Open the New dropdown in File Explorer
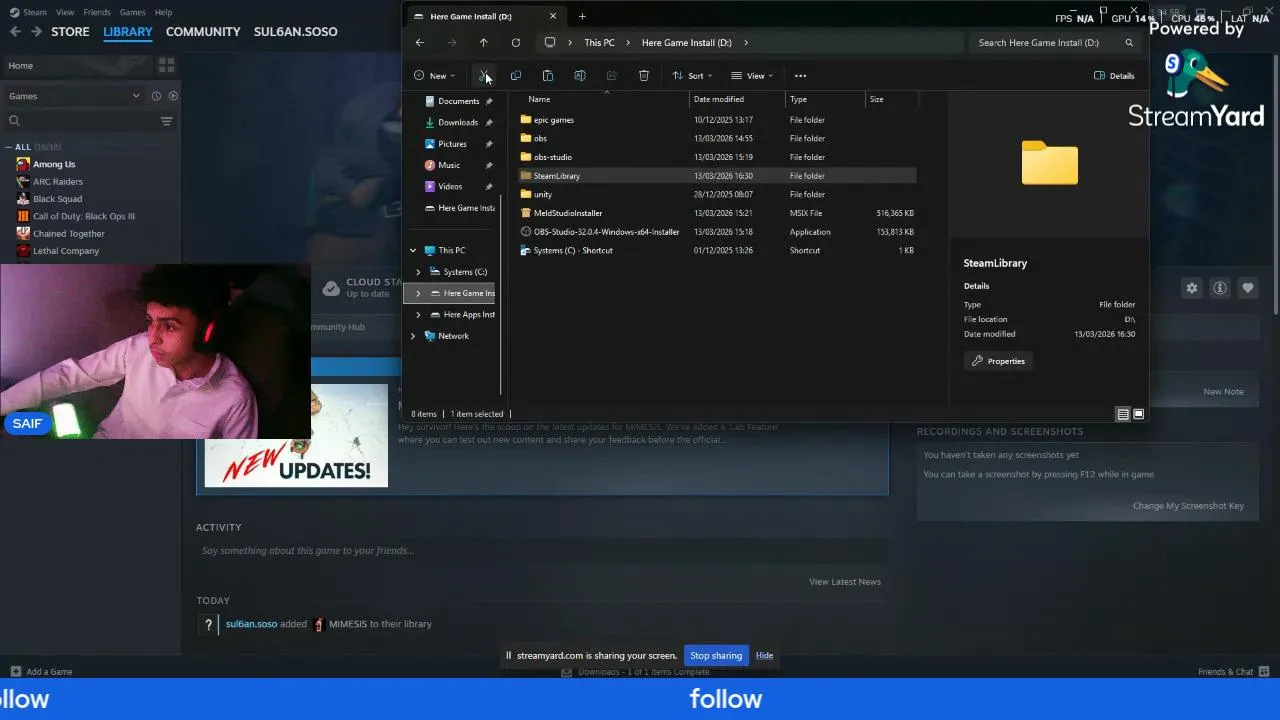The width and height of the screenshot is (1280, 720). pos(435,76)
